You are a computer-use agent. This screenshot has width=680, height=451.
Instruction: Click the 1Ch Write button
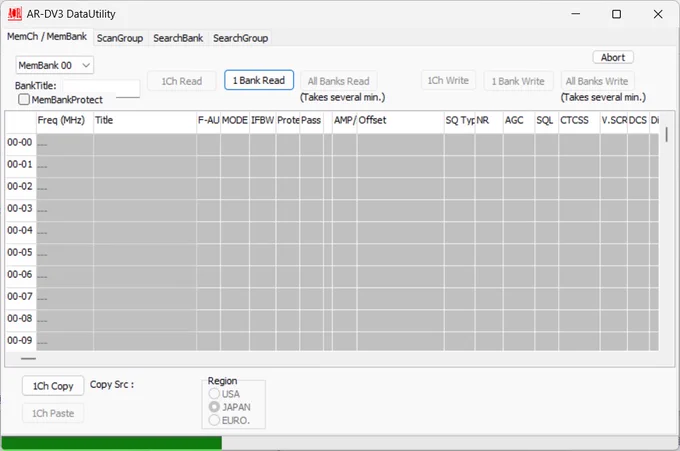point(448,81)
